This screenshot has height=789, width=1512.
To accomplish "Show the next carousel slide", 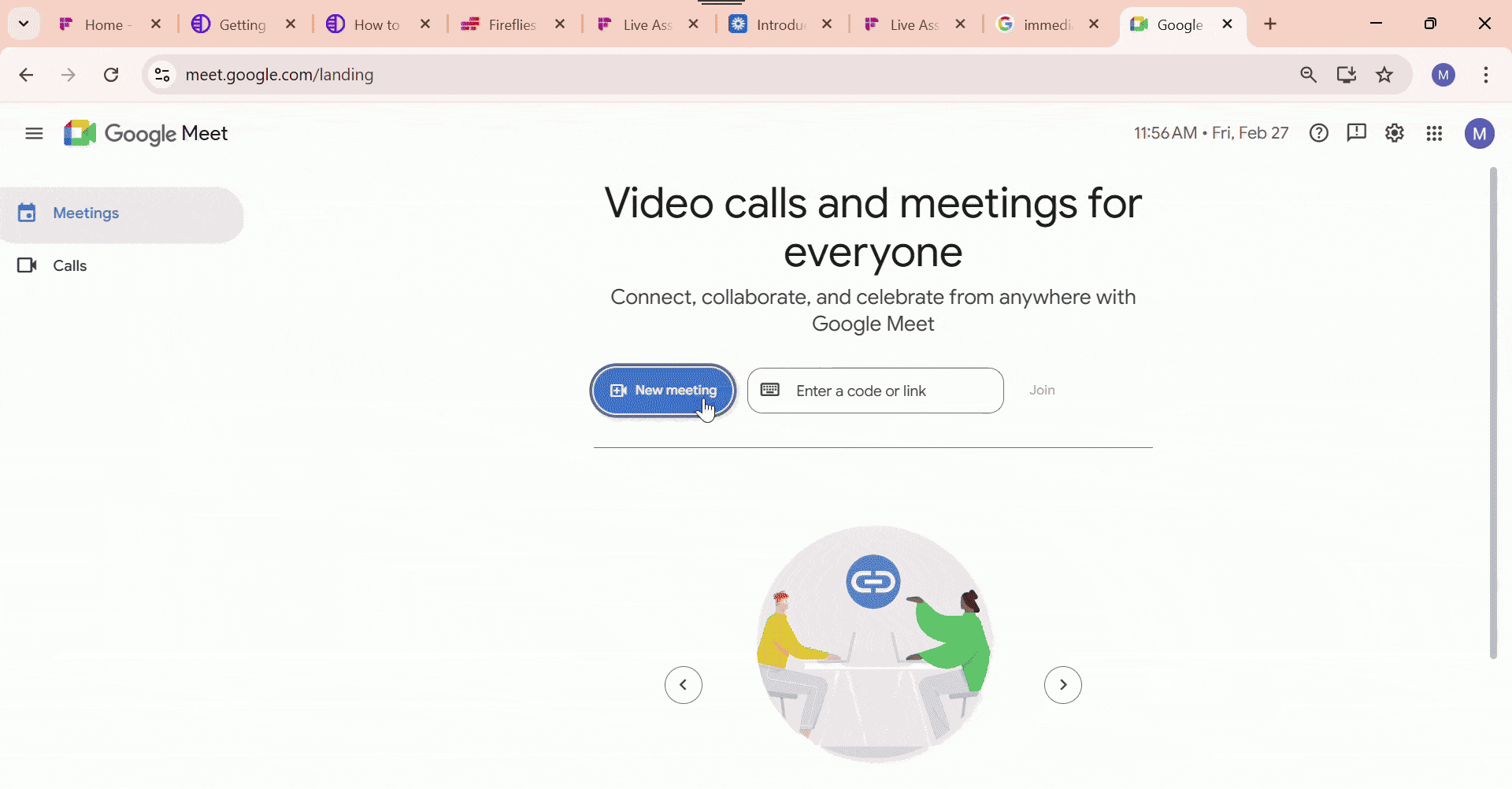I will (1063, 684).
